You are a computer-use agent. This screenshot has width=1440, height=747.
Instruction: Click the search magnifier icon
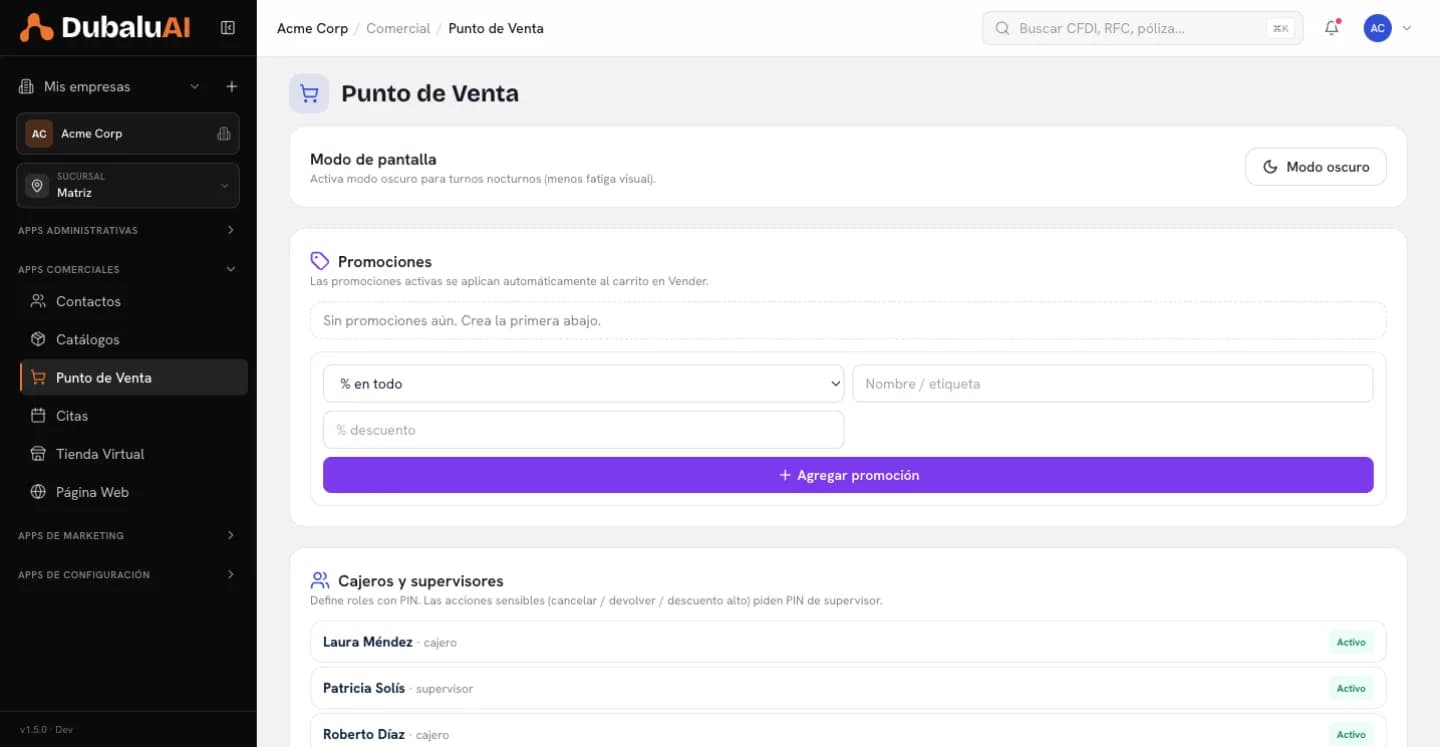(x=1002, y=29)
